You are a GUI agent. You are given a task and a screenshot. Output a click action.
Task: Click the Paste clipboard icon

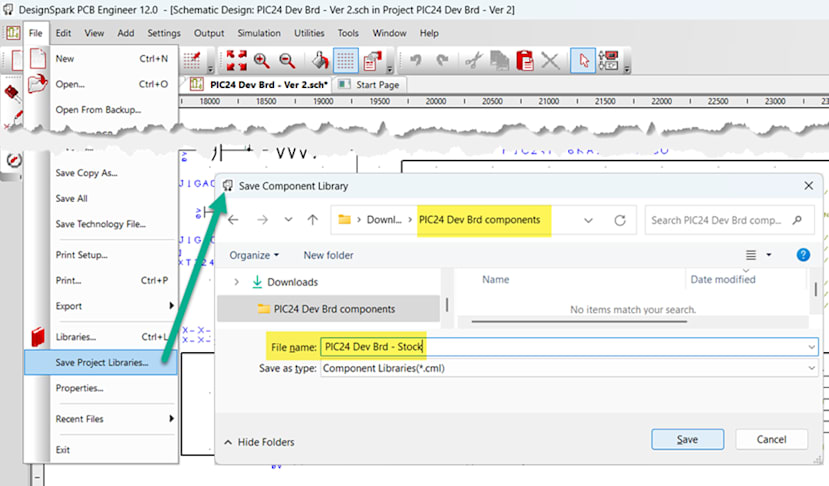pyautogui.click(x=524, y=61)
